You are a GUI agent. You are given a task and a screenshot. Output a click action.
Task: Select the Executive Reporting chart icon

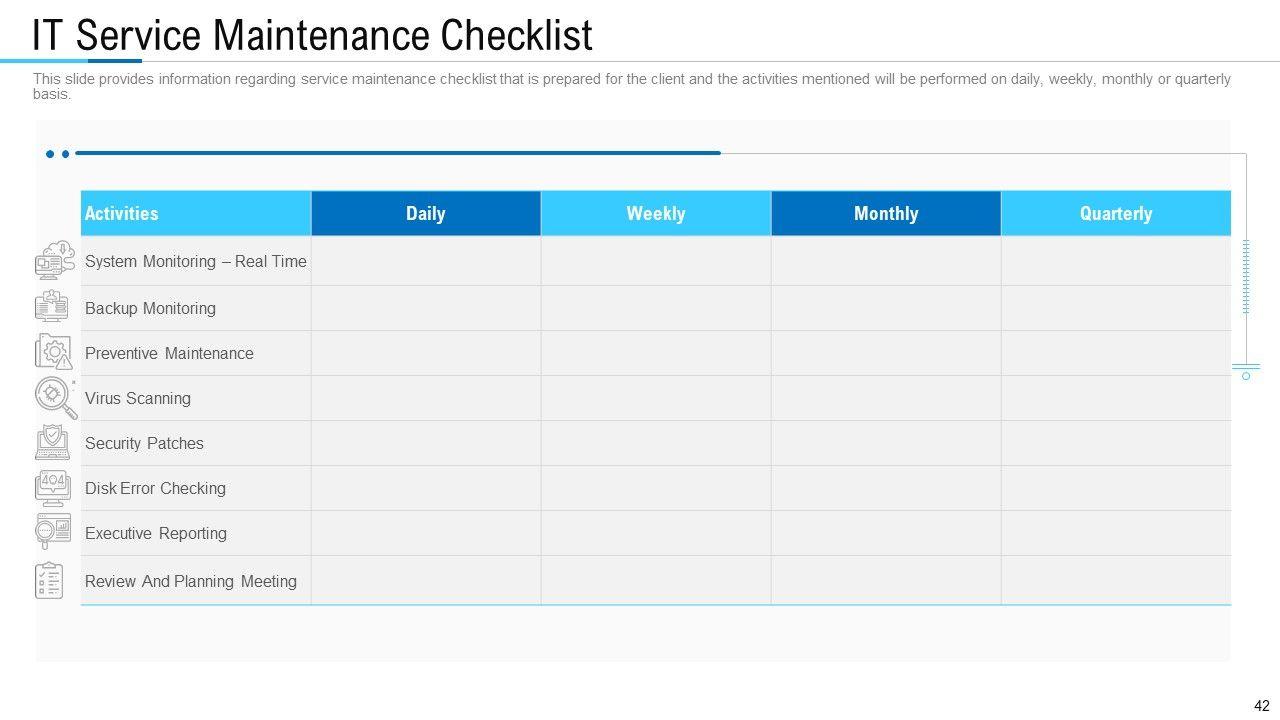point(52,531)
